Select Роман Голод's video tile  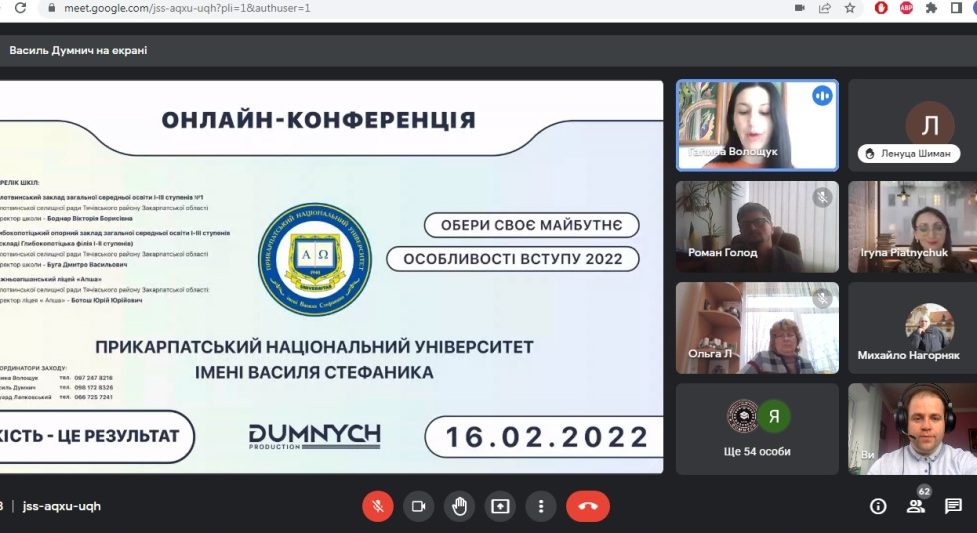(x=757, y=226)
